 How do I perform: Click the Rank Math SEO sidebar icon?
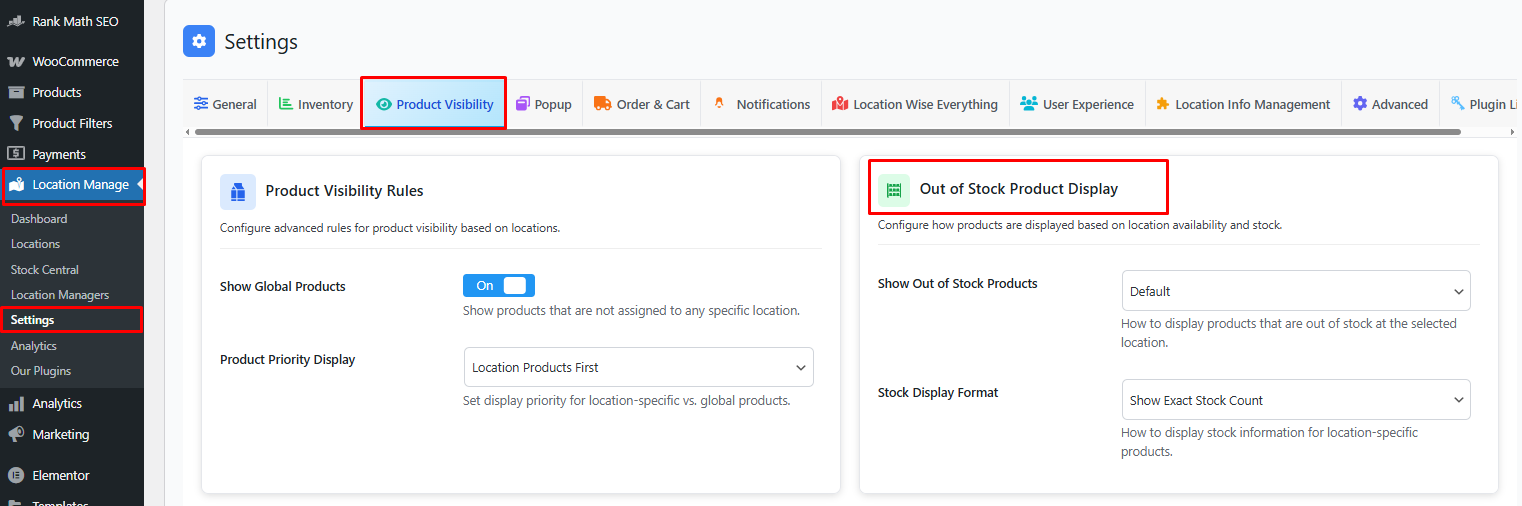coord(16,21)
